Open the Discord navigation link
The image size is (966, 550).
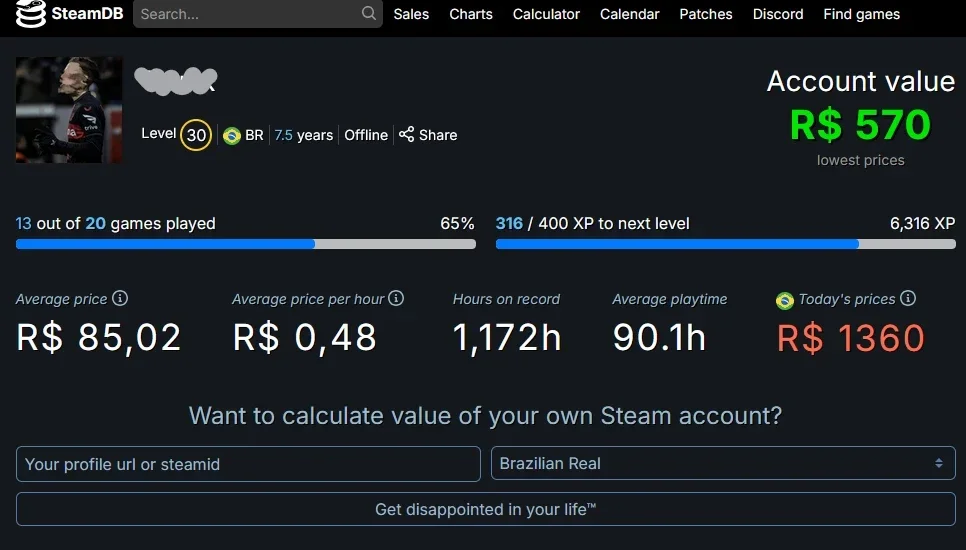778,14
